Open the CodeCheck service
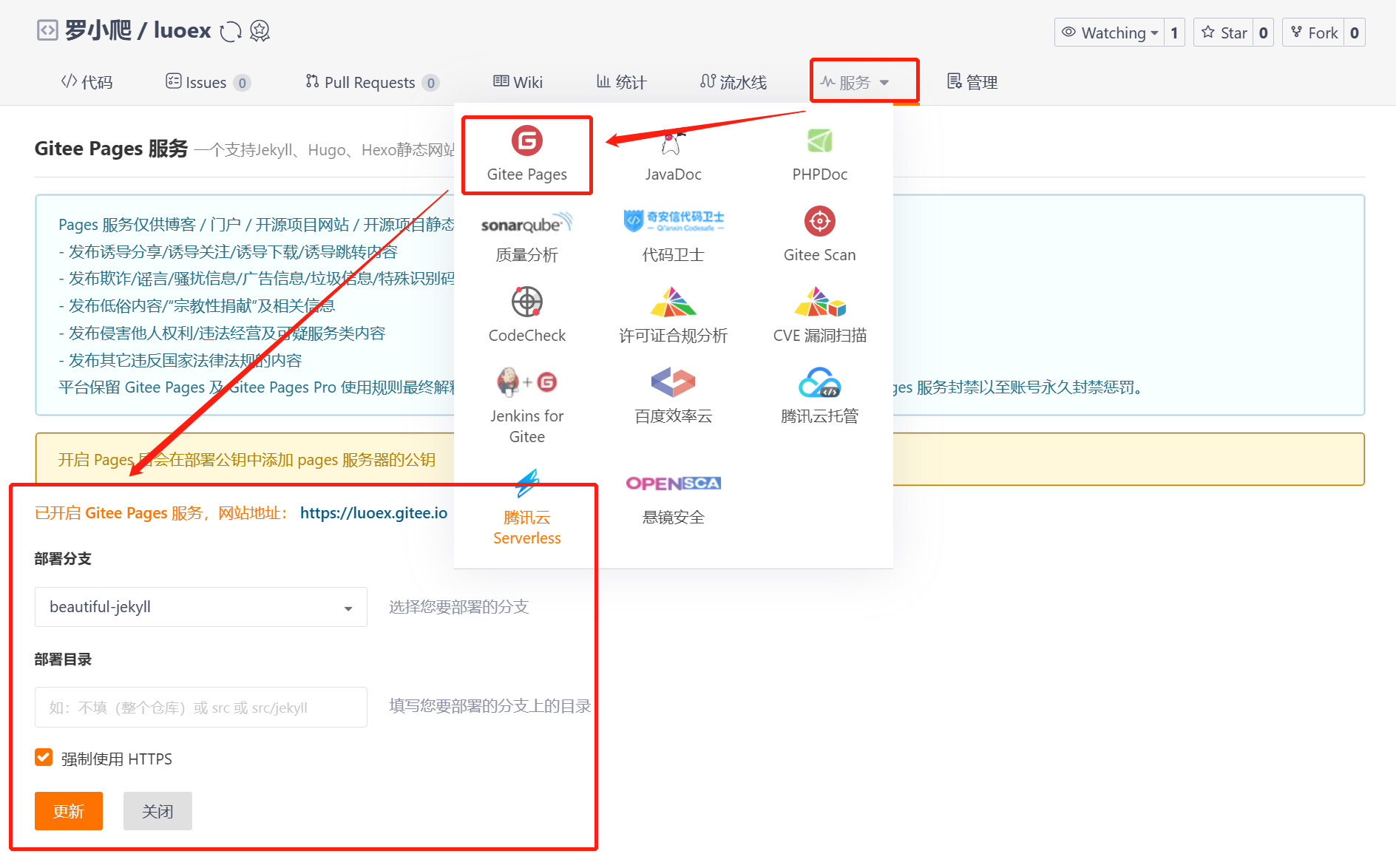 526,316
